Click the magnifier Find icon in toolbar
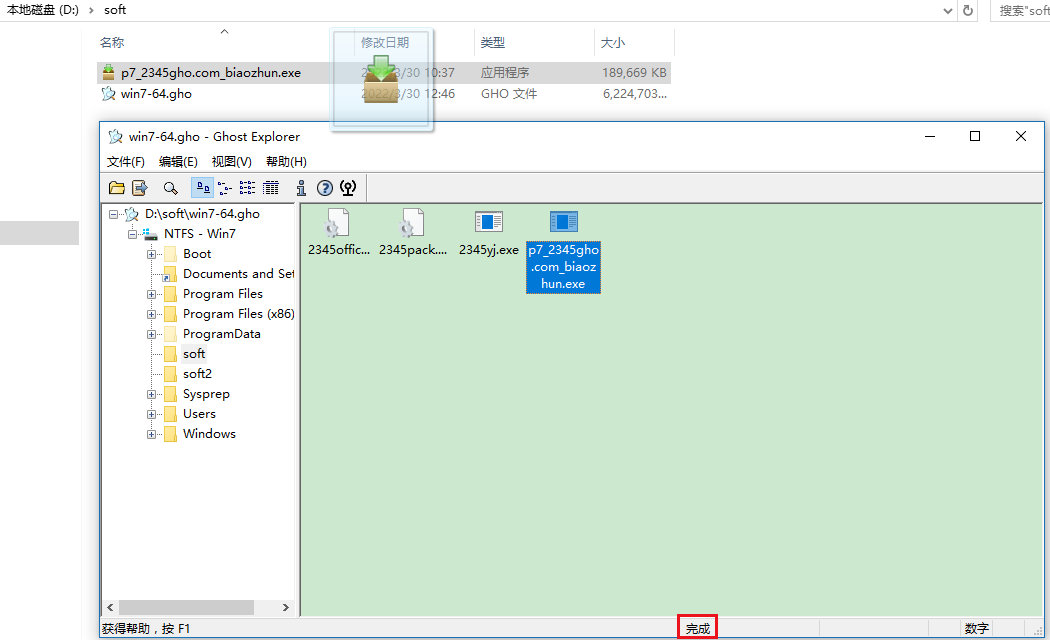Viewport: 1050px width, 640px height. (x=171, y=187)
